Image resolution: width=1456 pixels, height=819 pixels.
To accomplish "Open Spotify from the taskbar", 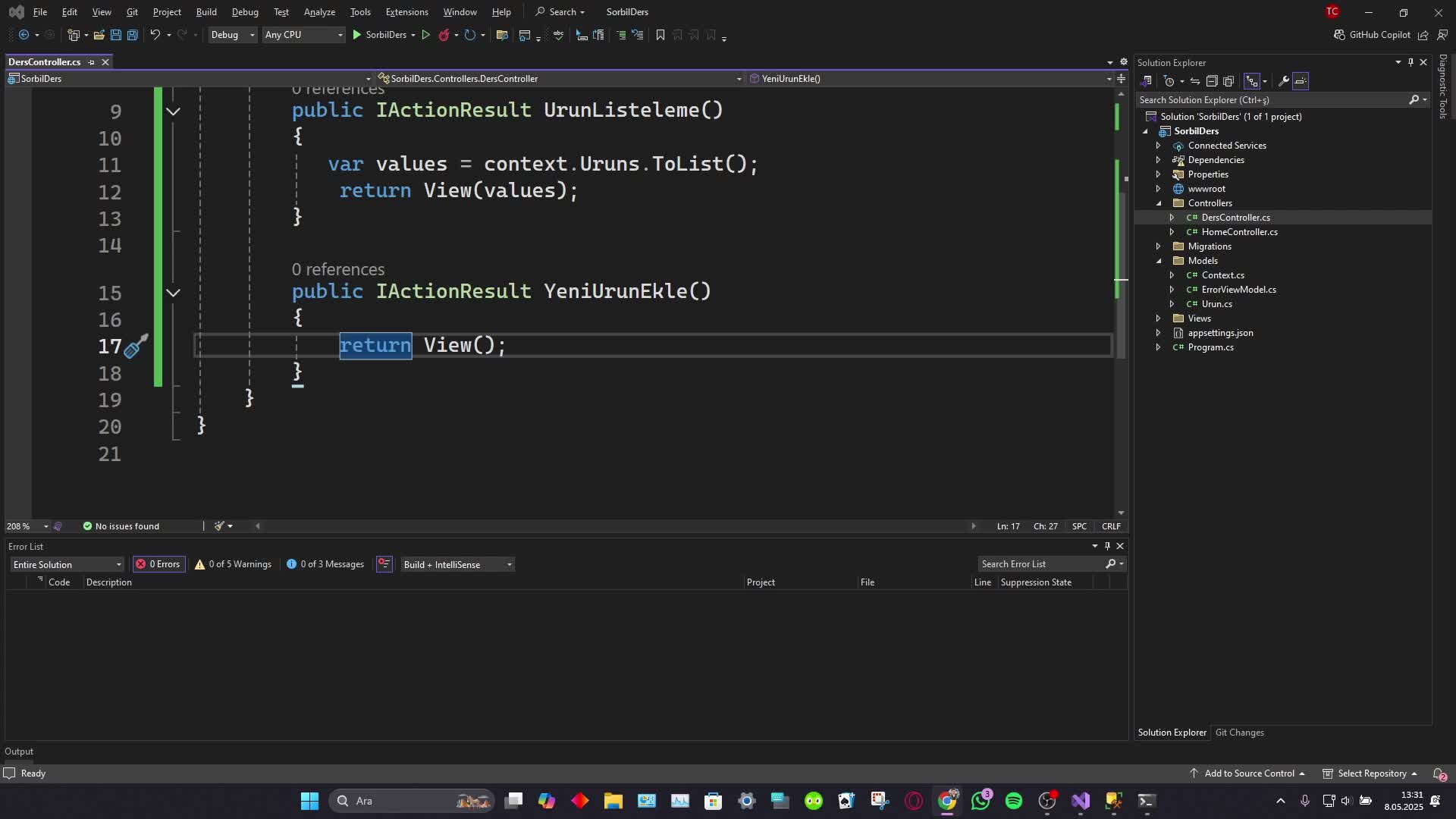I will (x=1014, y=801).
